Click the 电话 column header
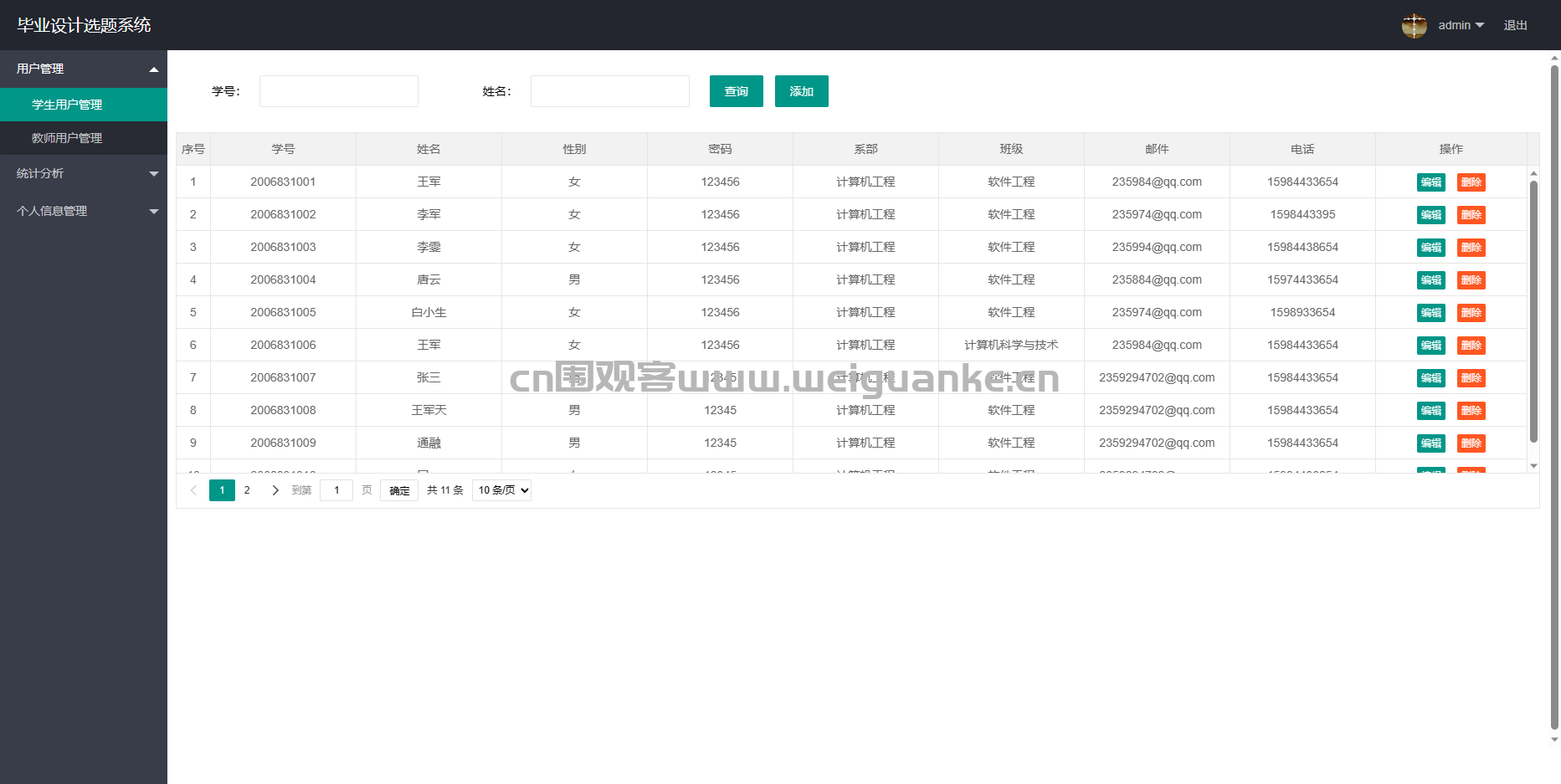Image resolution: width=1561 pixels, height=784 pixels. [x=1302, y=149]
